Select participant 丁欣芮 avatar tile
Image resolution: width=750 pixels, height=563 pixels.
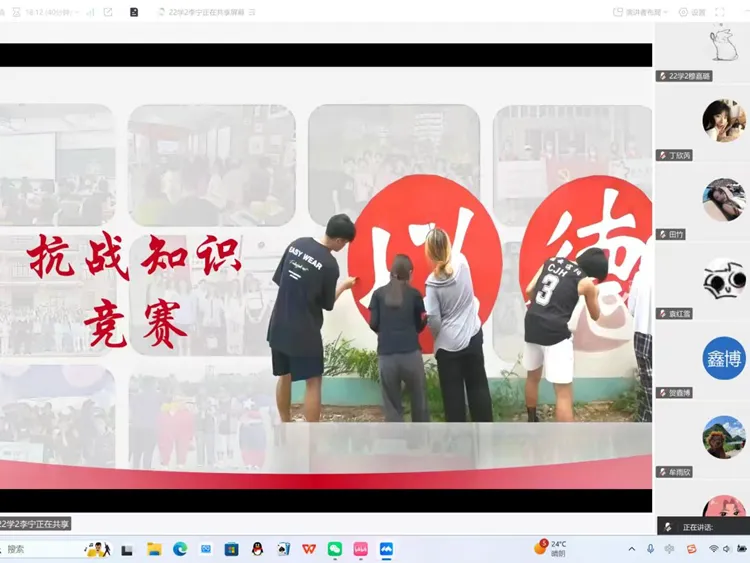(723, 121)
